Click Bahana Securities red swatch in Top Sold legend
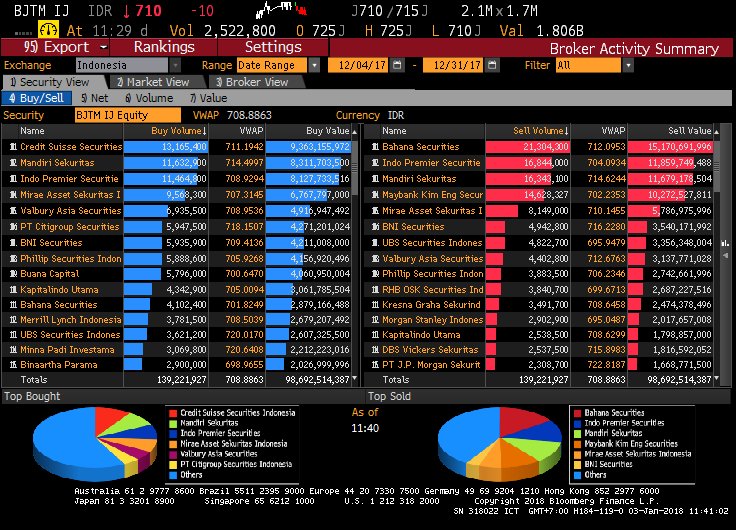 576,412
